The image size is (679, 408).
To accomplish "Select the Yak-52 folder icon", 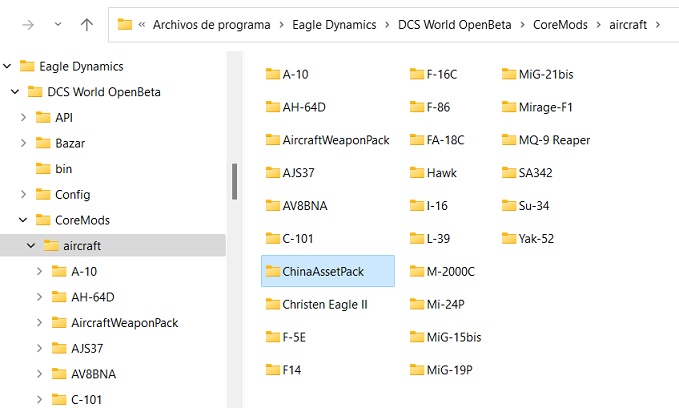I will tap(509, 238).
